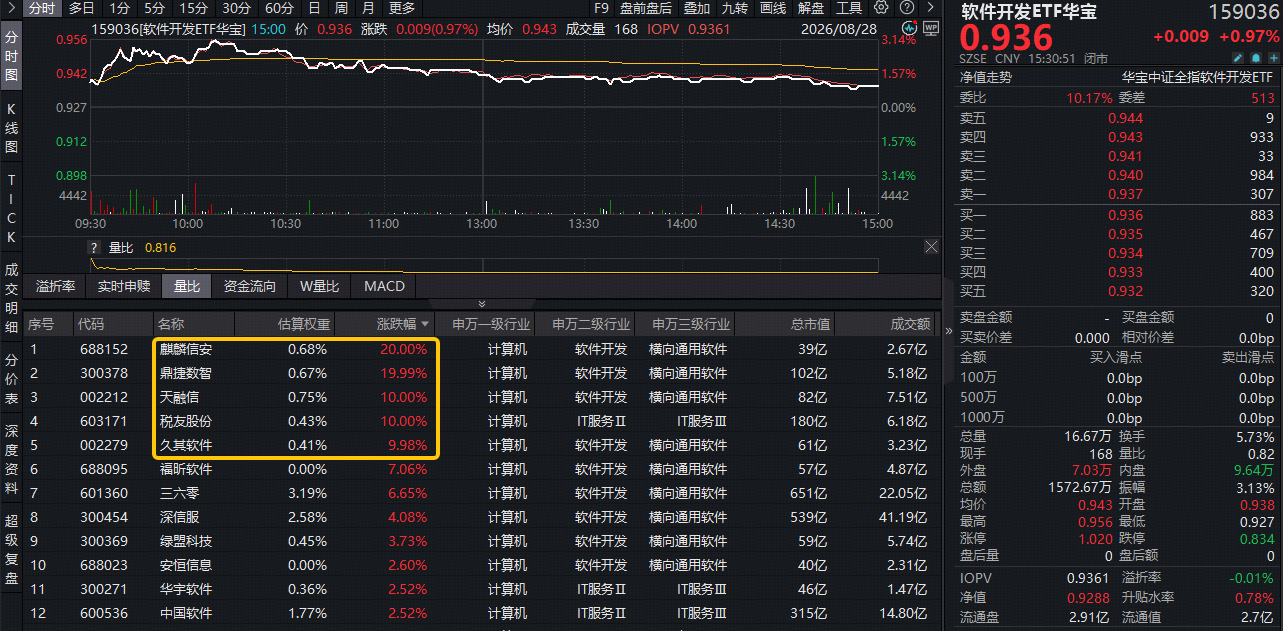Open 超级复盘 in left sidebar

pos(12,549)
